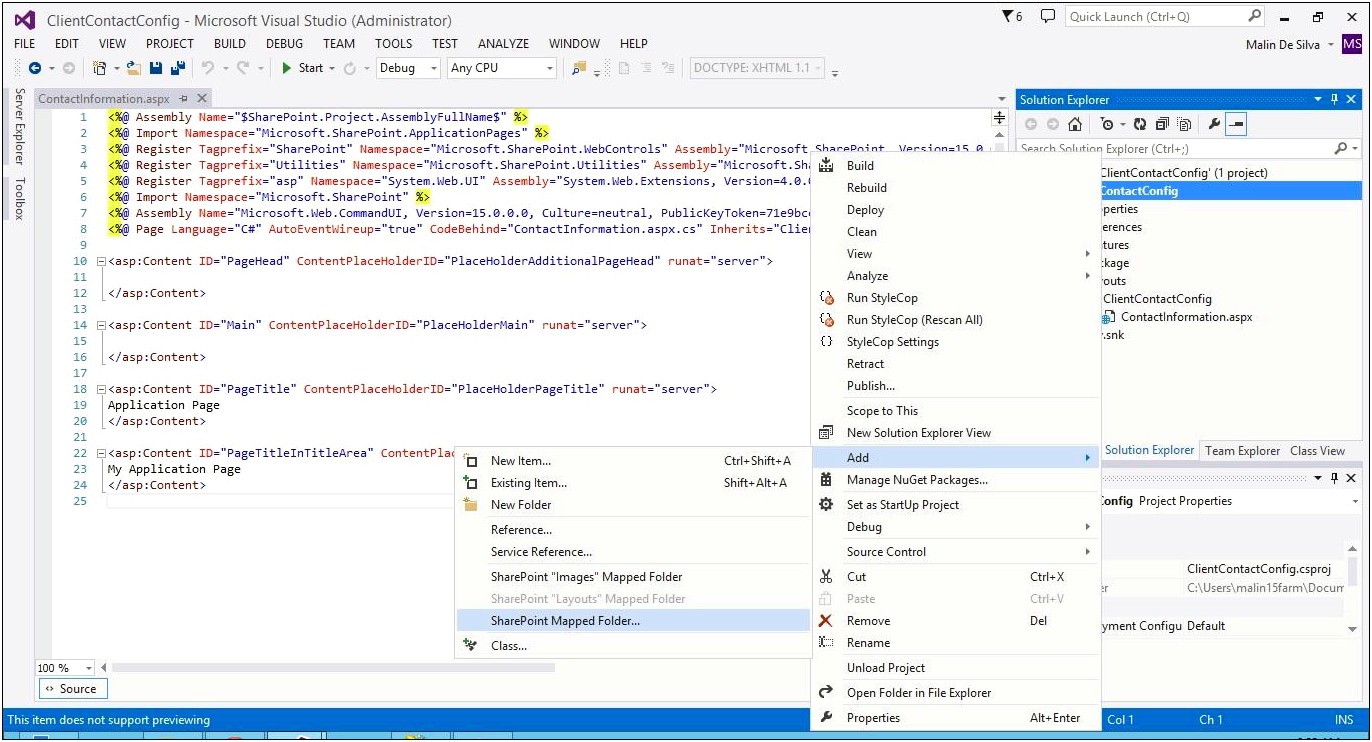
Task: Collapse the Main asp:Content region on line 14
Action: [101, 325]
